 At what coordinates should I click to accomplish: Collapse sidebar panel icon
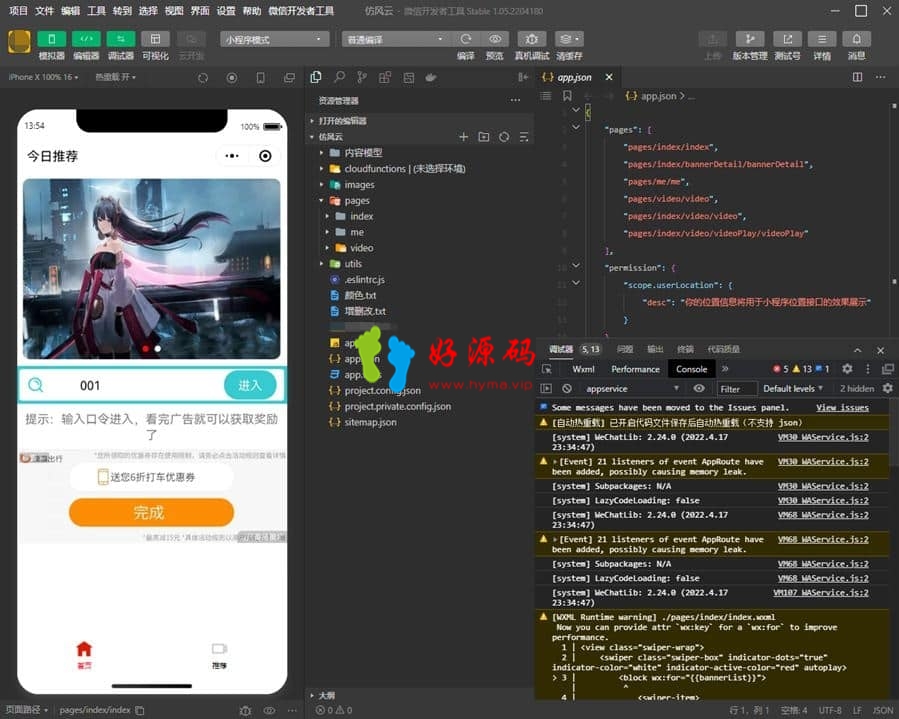[x=523, y=77]
